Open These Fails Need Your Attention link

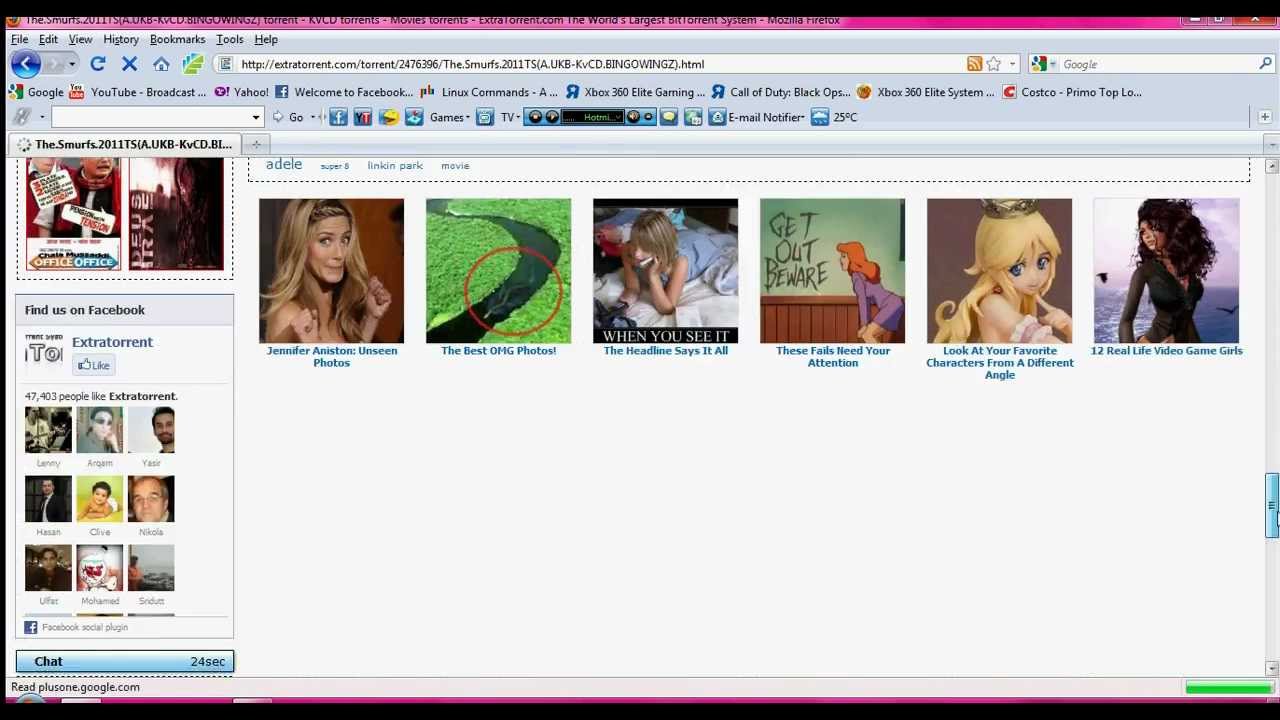(833, 356)
